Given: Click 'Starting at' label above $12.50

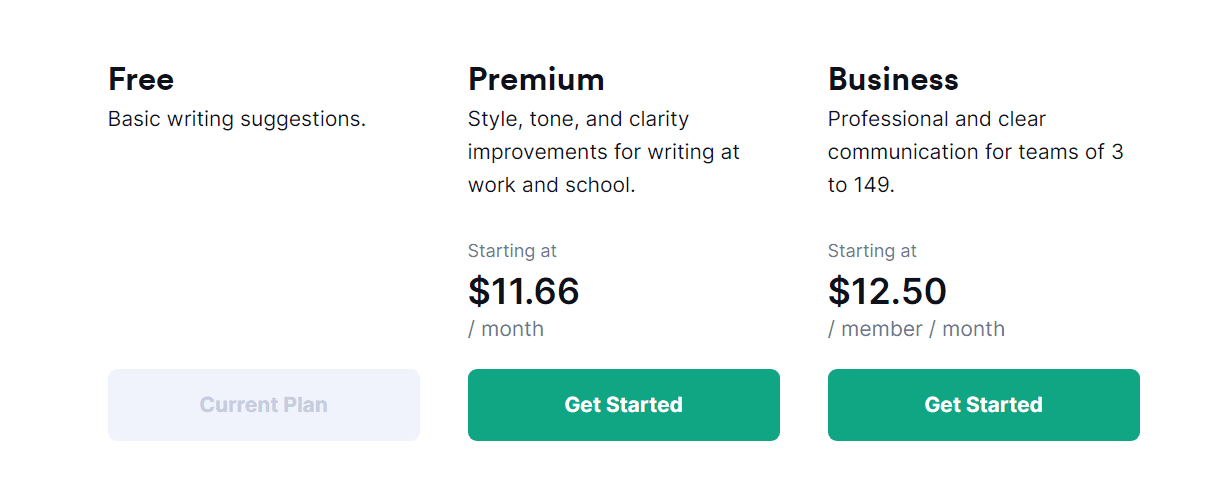Looking at the screenshot, I should (x=872, y=251).
